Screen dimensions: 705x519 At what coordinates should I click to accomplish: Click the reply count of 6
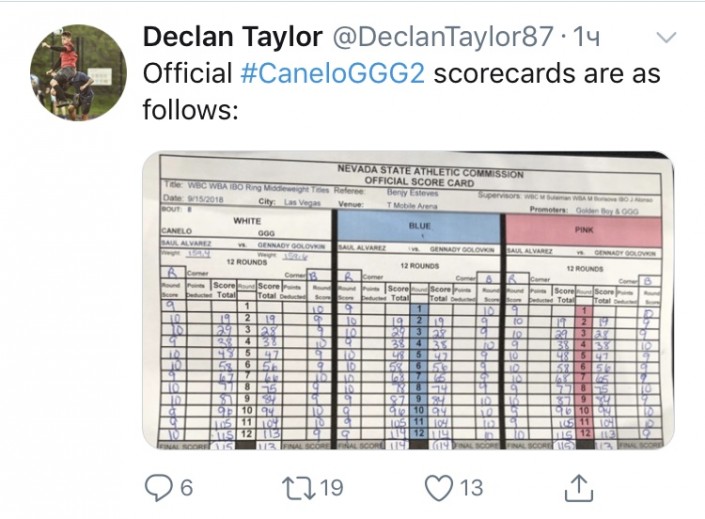coord(187,487)
